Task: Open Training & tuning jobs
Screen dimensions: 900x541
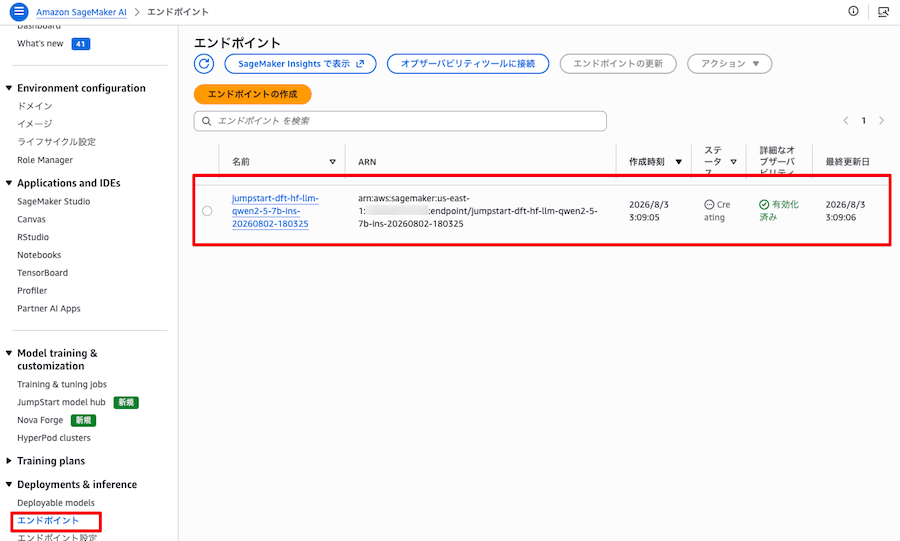Action: (62, 384)
